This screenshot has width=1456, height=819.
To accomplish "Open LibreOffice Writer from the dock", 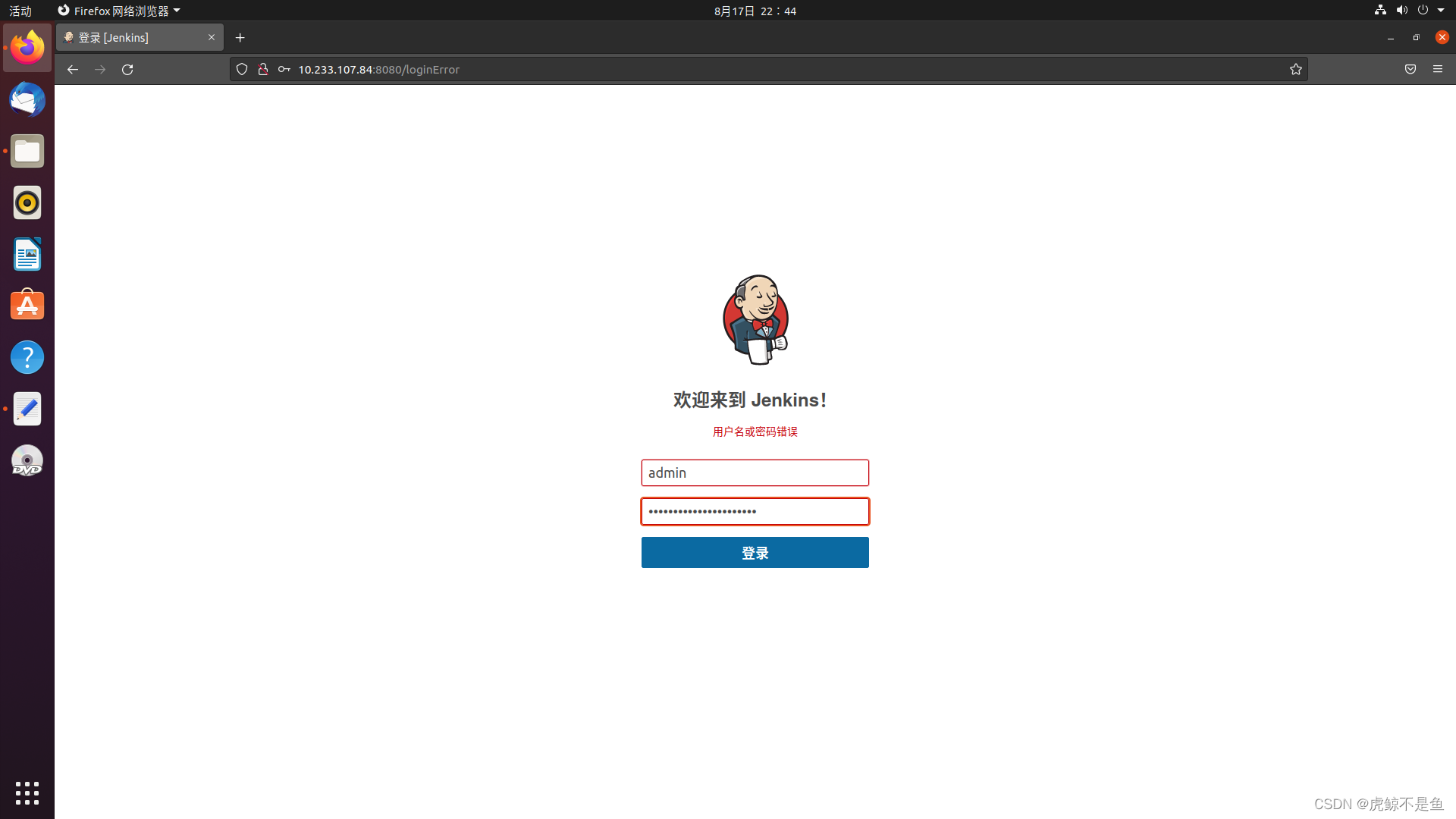I will click(x=27, y=254).
